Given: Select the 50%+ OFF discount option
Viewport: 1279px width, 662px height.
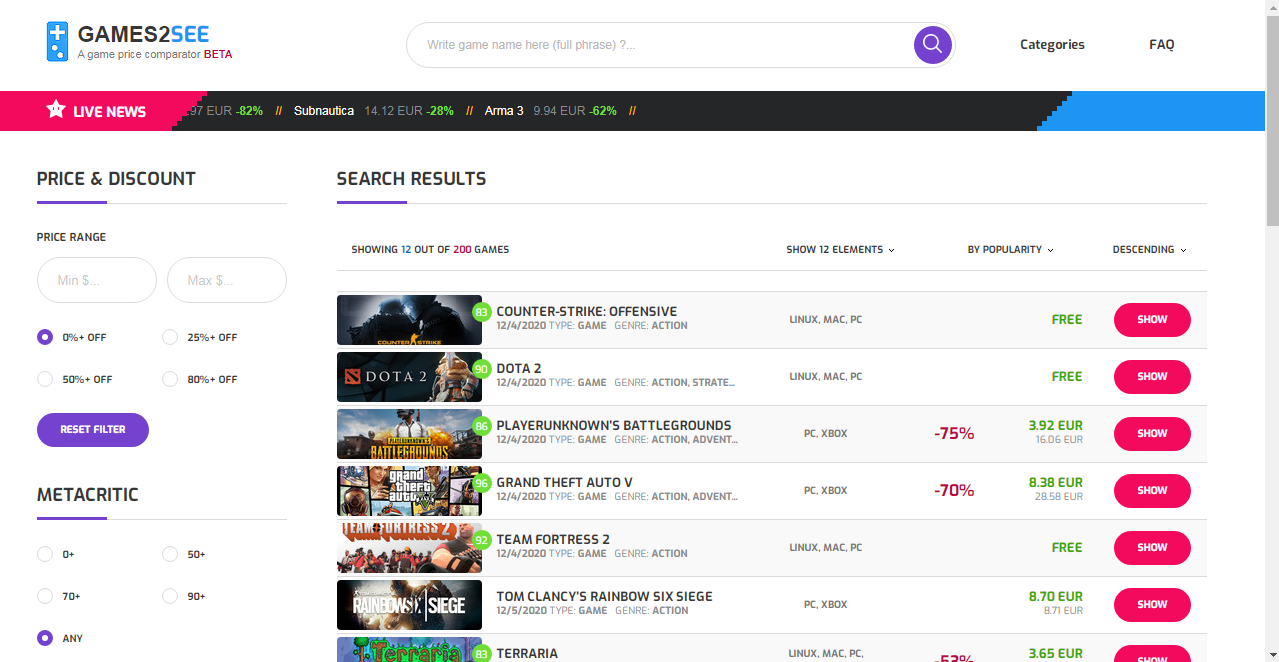Looking at the screenshot, I should click(45, 379).
